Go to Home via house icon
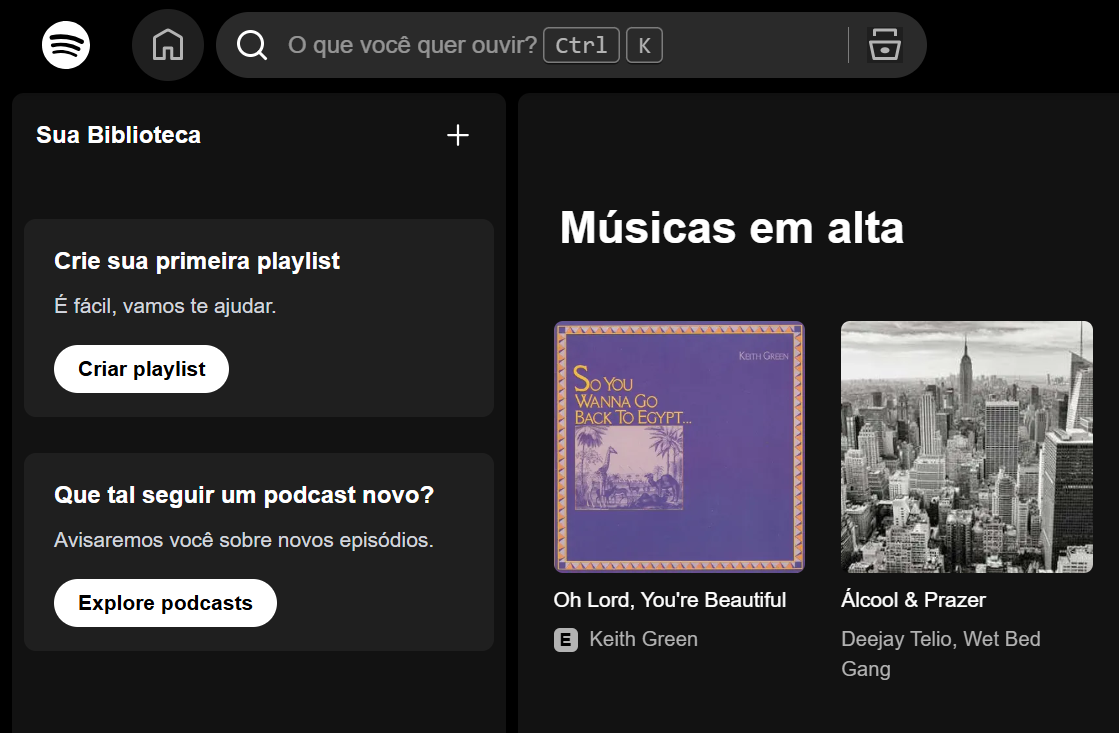Viewport: 1119px width, 733px height. tap(168, 45)
